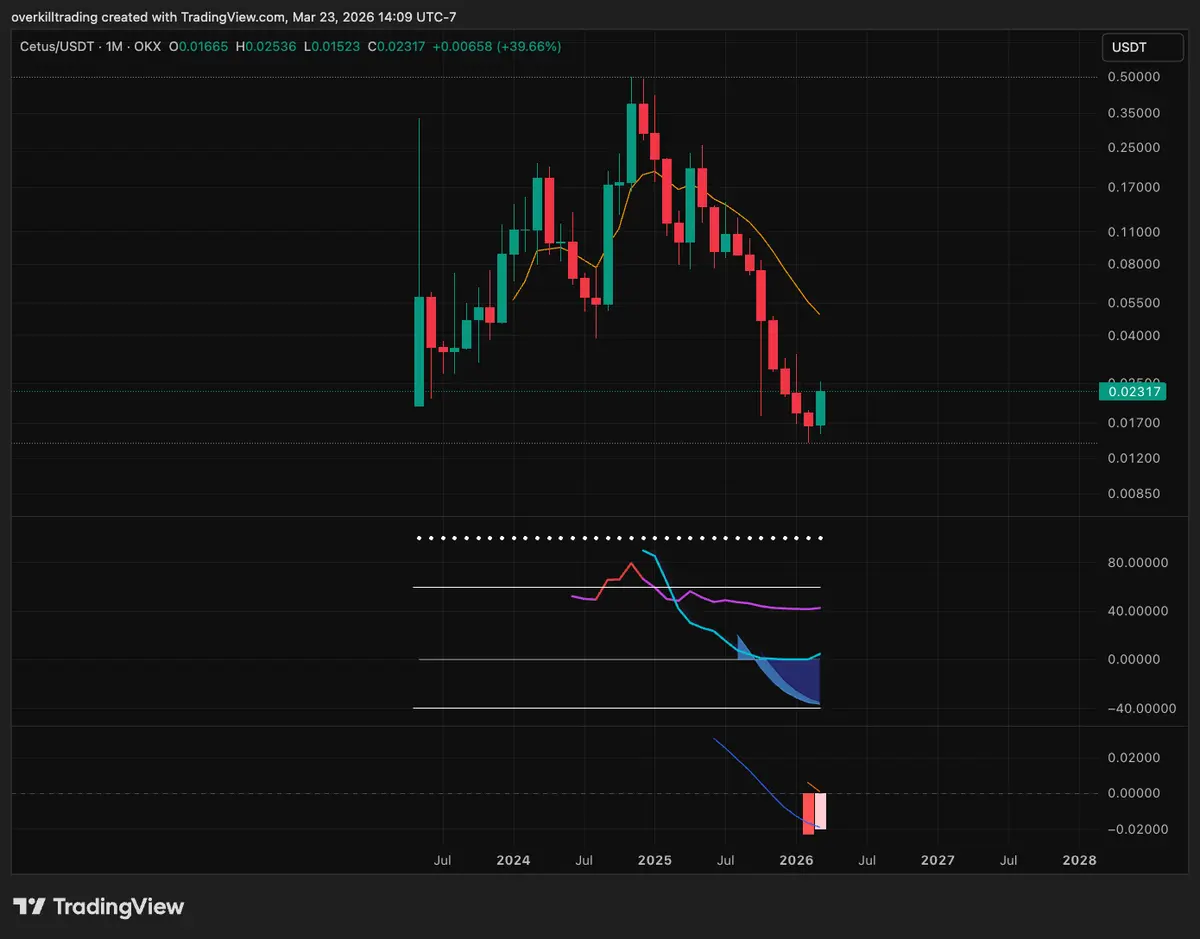Click the 0.00850 price axis label
The image size is (1200, 939).
(1132, 493)
